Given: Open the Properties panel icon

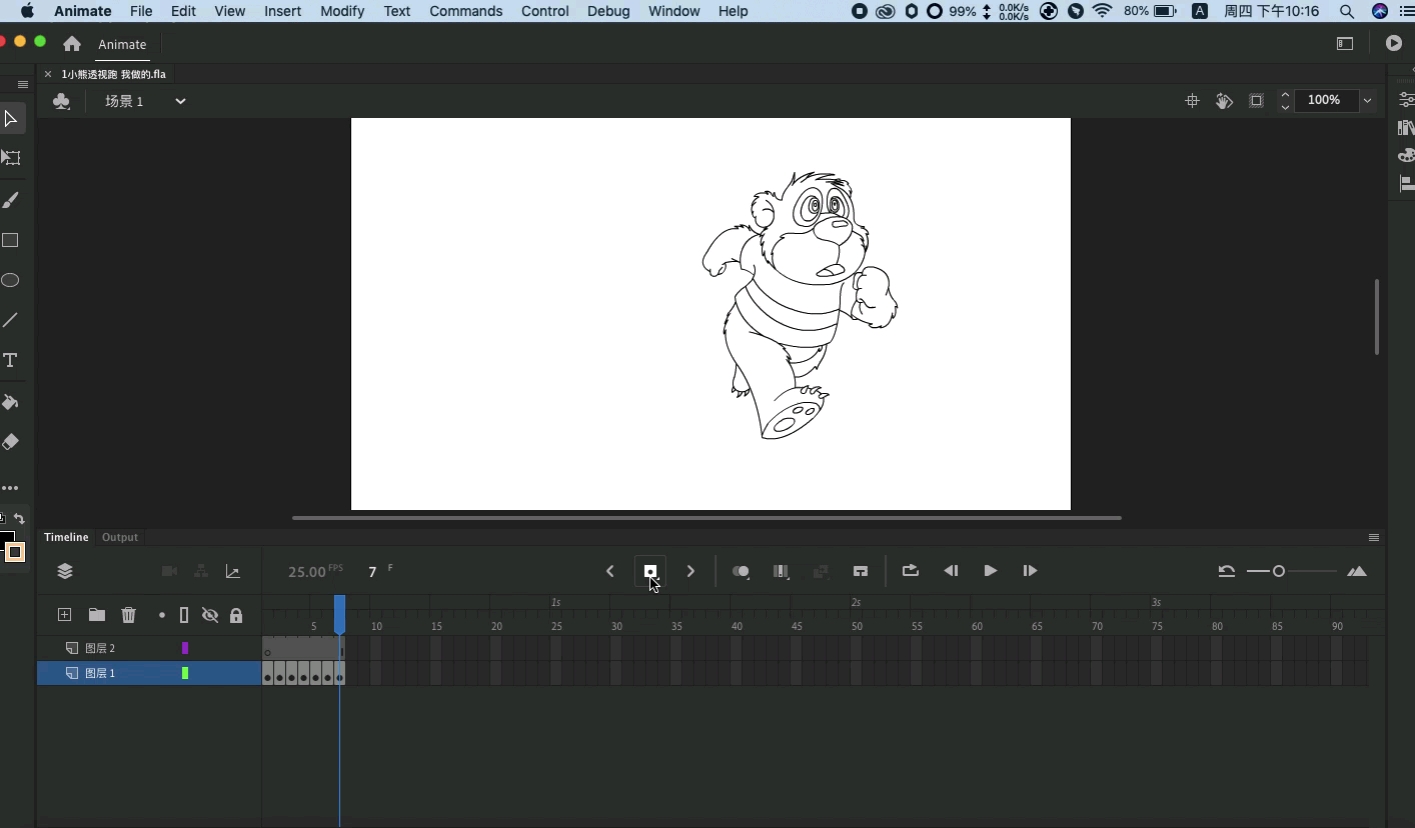Looking at the screenshot, I should (x=1407, y=100).
